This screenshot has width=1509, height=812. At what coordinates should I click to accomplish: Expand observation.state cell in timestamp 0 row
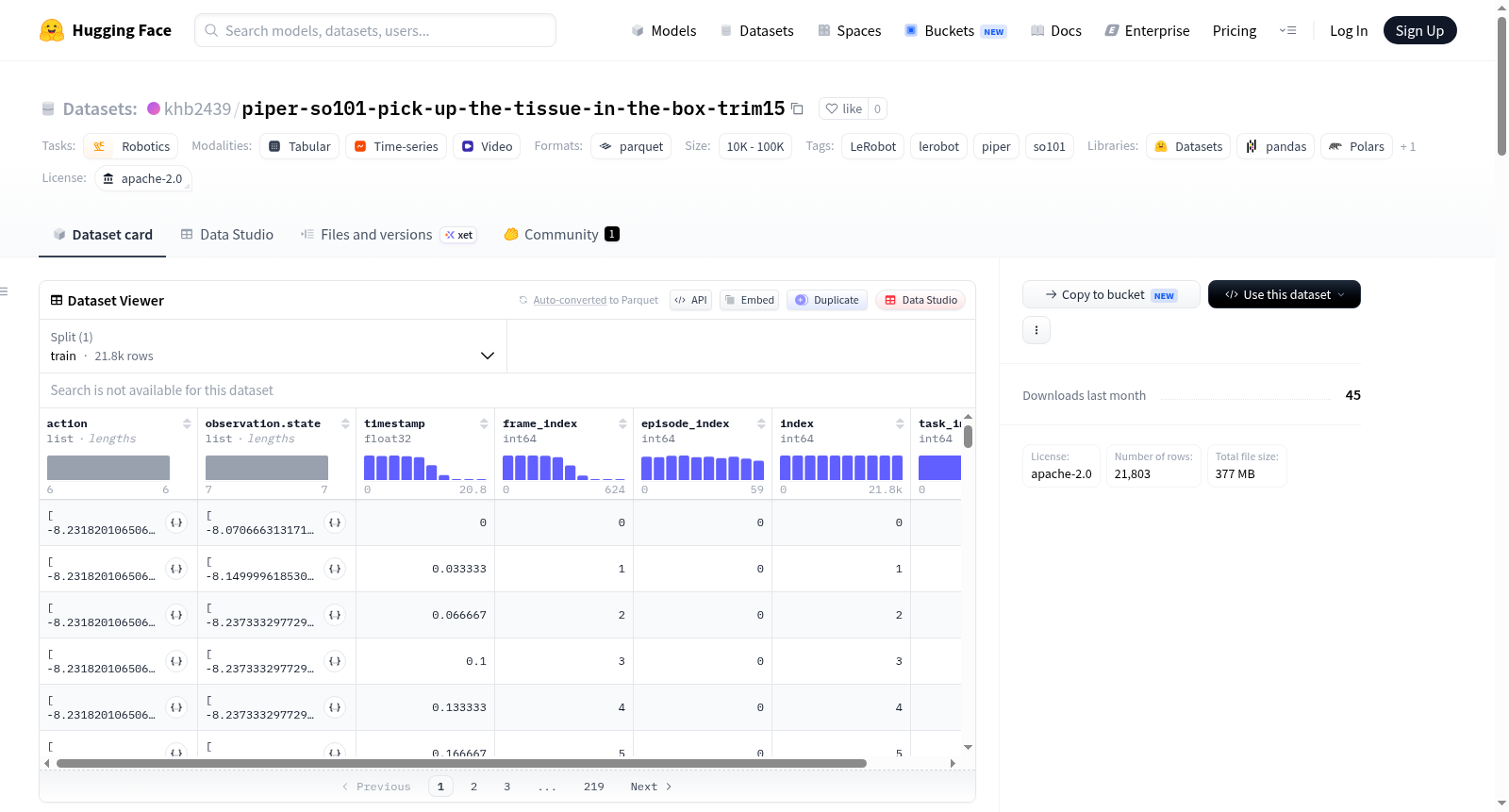[335, 522]
